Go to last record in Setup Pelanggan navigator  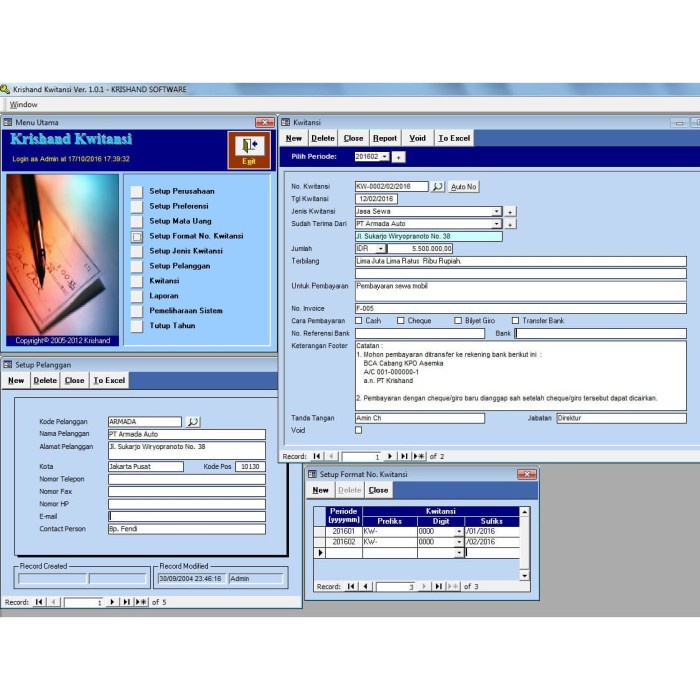[x=126, y=602]
